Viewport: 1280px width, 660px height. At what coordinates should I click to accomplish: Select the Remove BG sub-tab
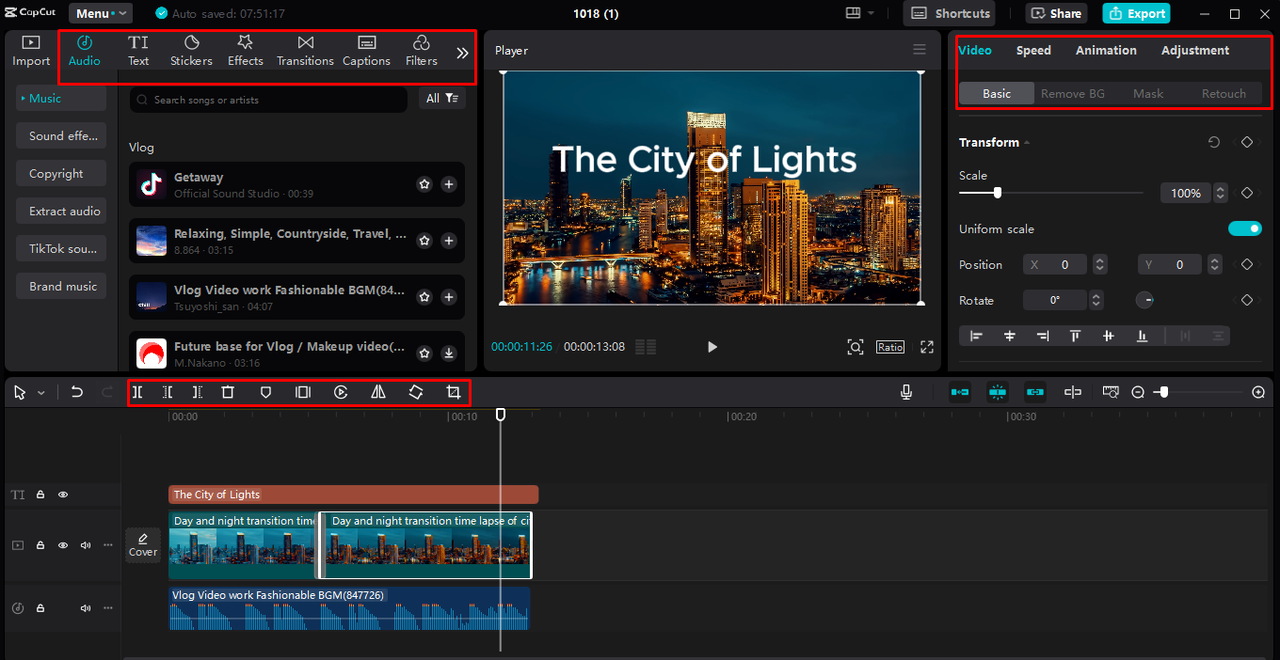1072,93
